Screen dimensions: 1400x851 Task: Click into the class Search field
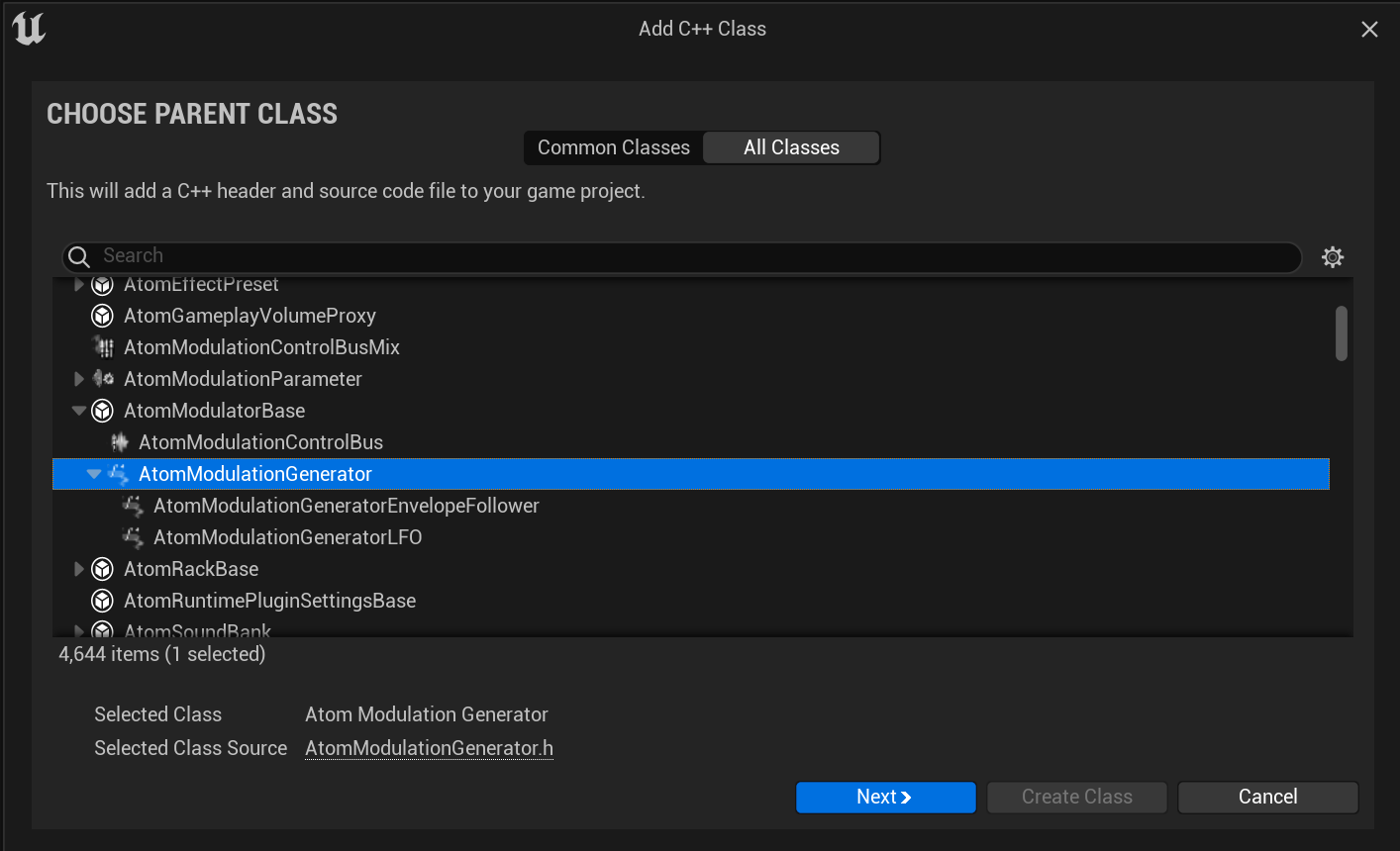[681, 256]
